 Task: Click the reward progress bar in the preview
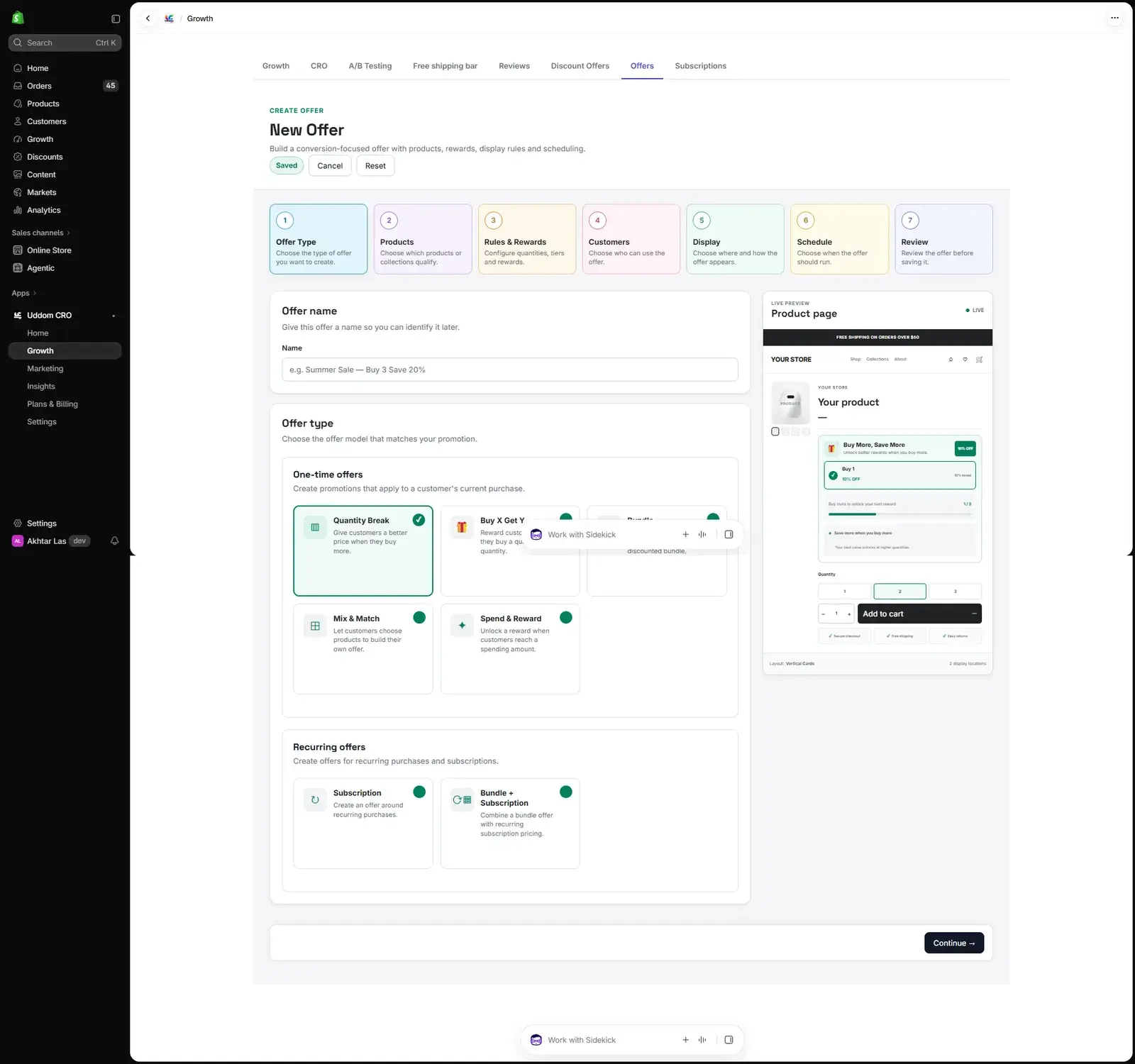(899, 514)
